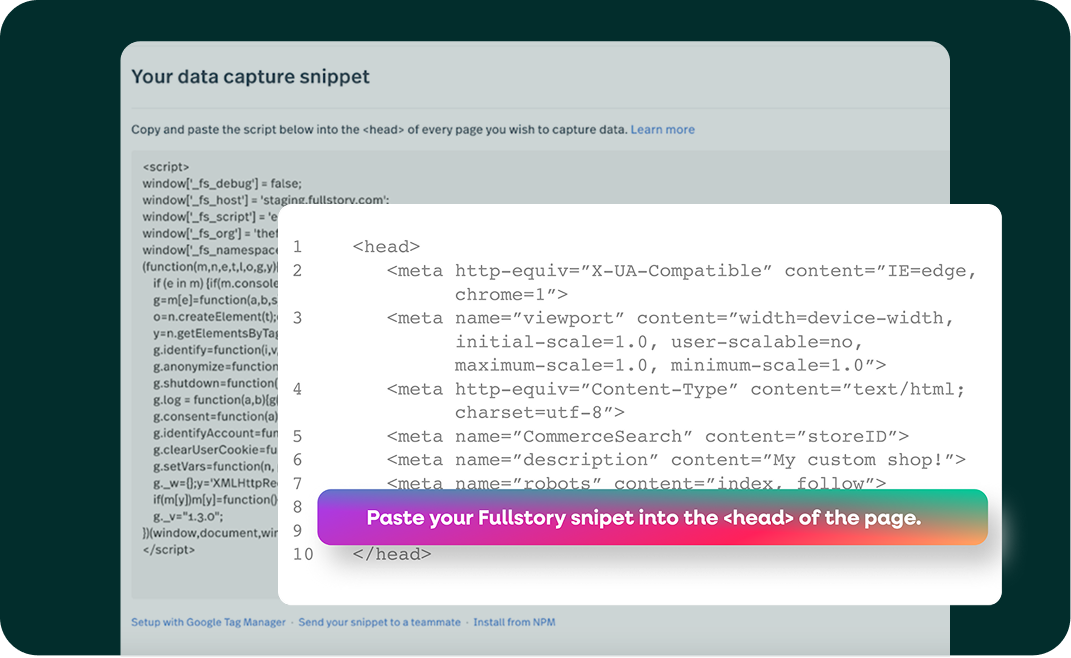Viewport: 1071px width, 658px height.
Task: Click the g.log = function(a,b) line
Action: click(x=215, y=400)
